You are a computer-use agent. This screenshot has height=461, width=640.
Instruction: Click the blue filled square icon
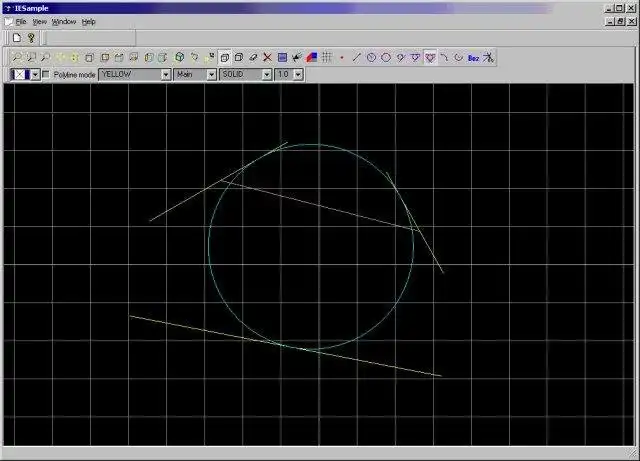(282, 58)
